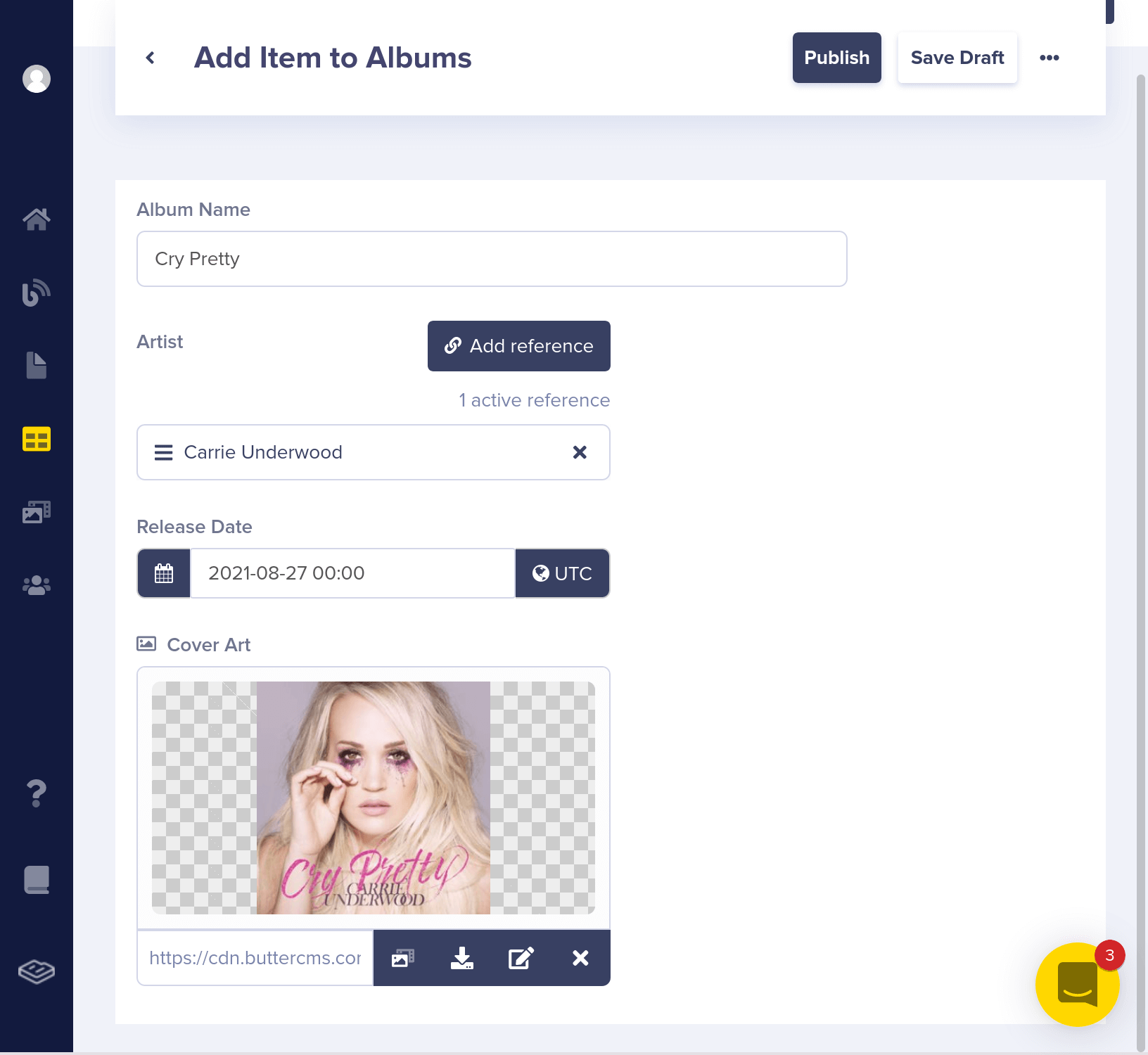Edit the cover art image
The image size is (1148, 1055).
pos(521,958)
